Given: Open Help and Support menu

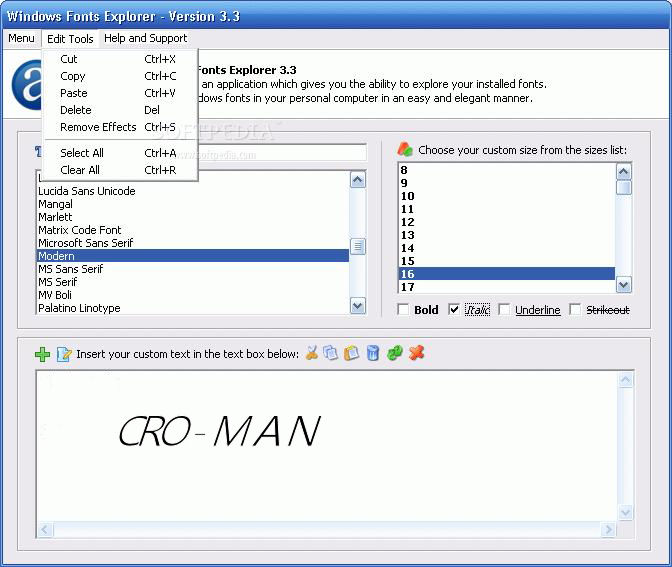Looking at the screenshot, I should coord(145,39).
